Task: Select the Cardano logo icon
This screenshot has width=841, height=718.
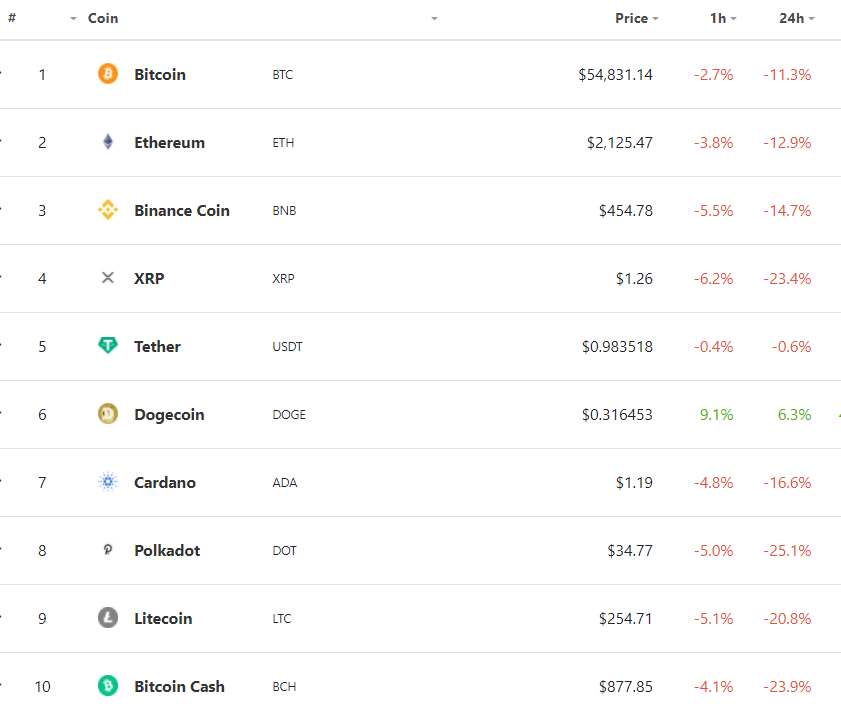Action: pyautogui.click(x=108, y=482)
